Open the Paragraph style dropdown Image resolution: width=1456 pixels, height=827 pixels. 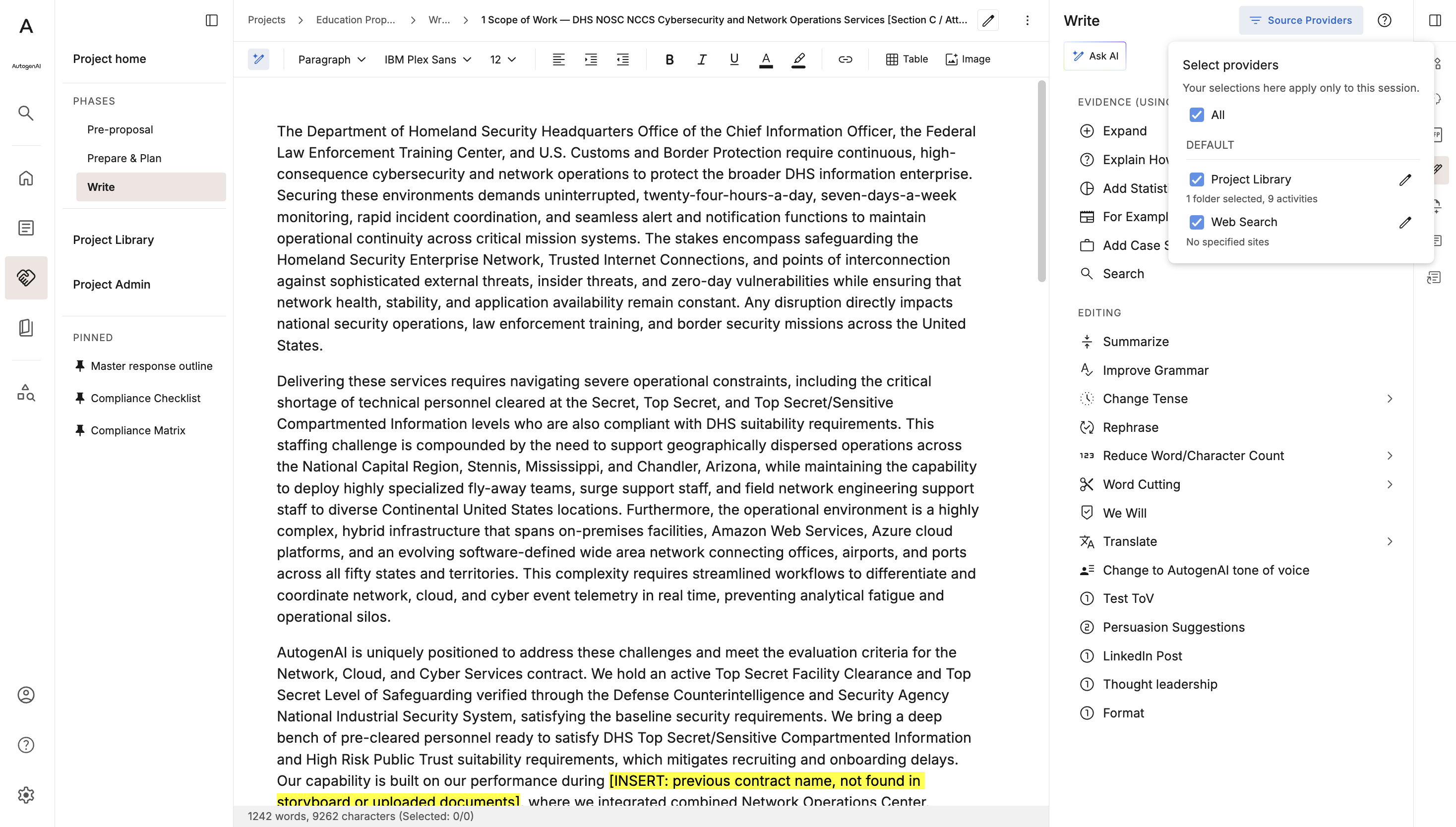(x=332, y=59)
